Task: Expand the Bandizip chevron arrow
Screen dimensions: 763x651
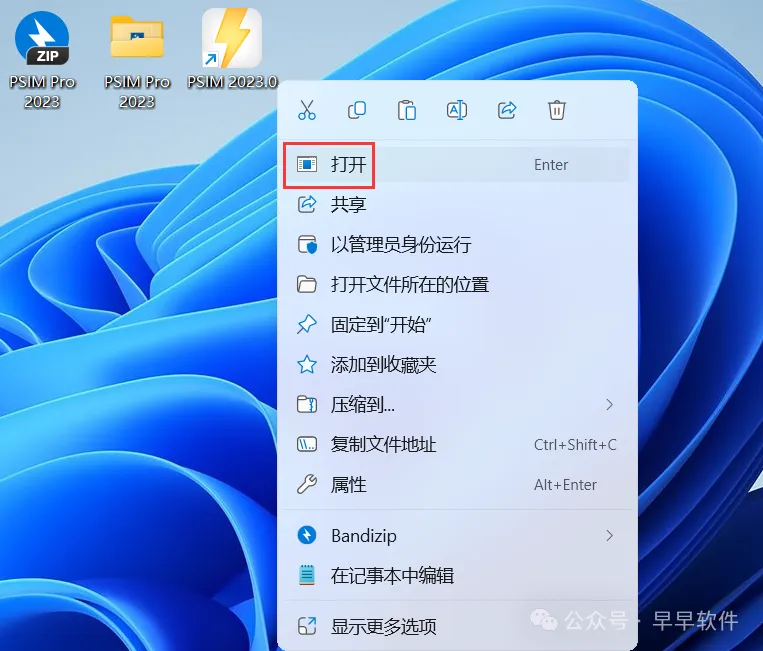Action: [609, 536]
